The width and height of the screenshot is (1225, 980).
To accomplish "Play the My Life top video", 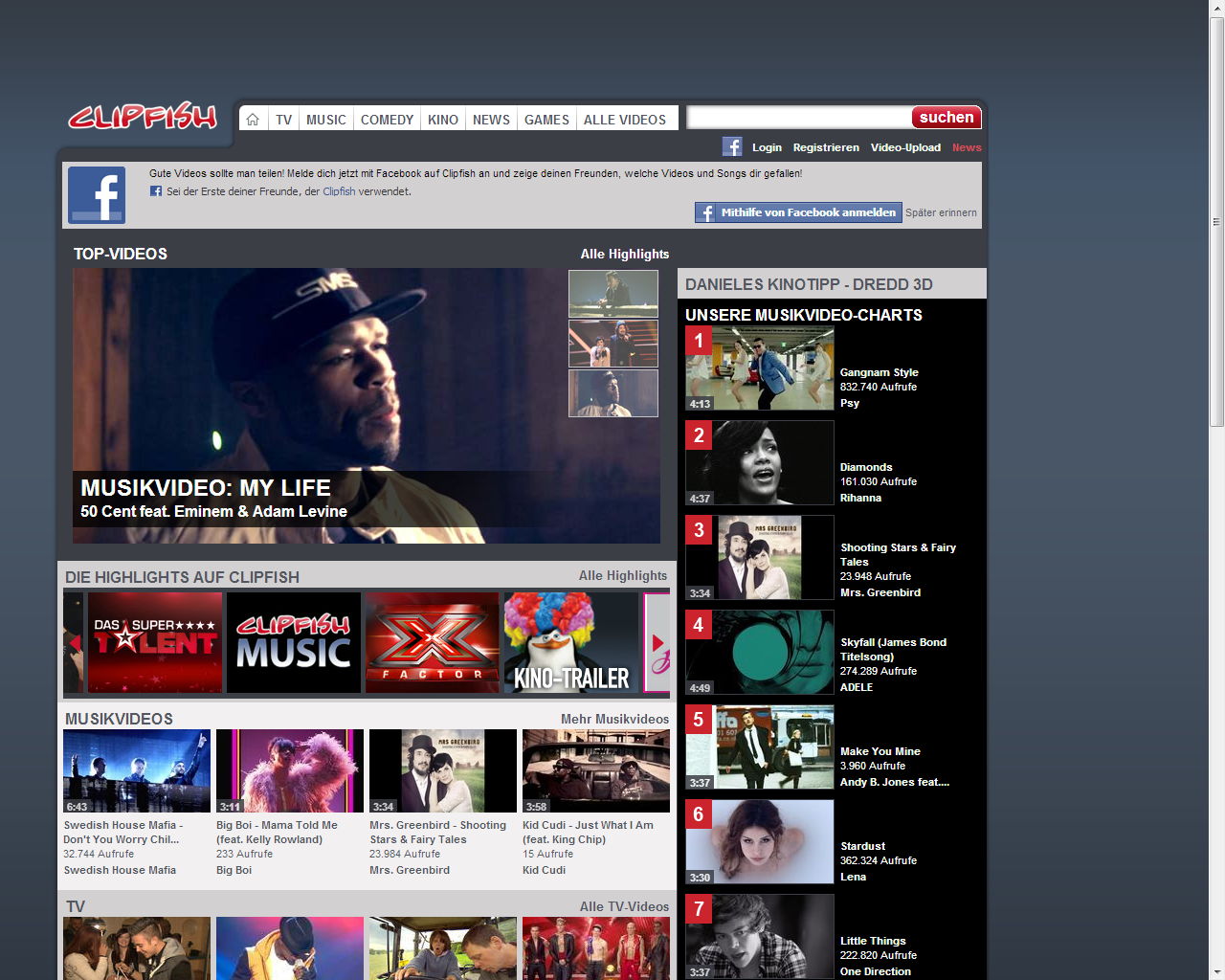I will coord(367,406).
